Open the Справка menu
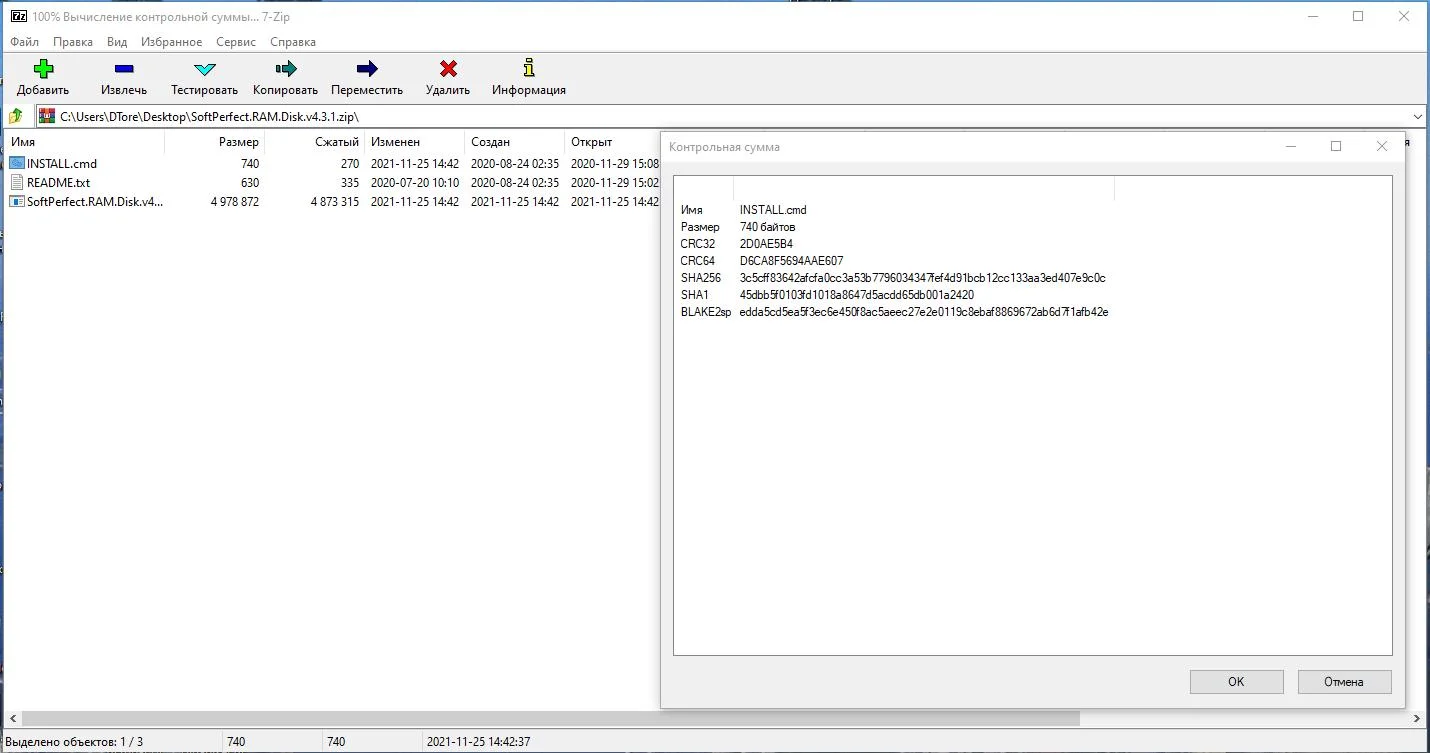The image size is (1430, 753). [293, 42]
